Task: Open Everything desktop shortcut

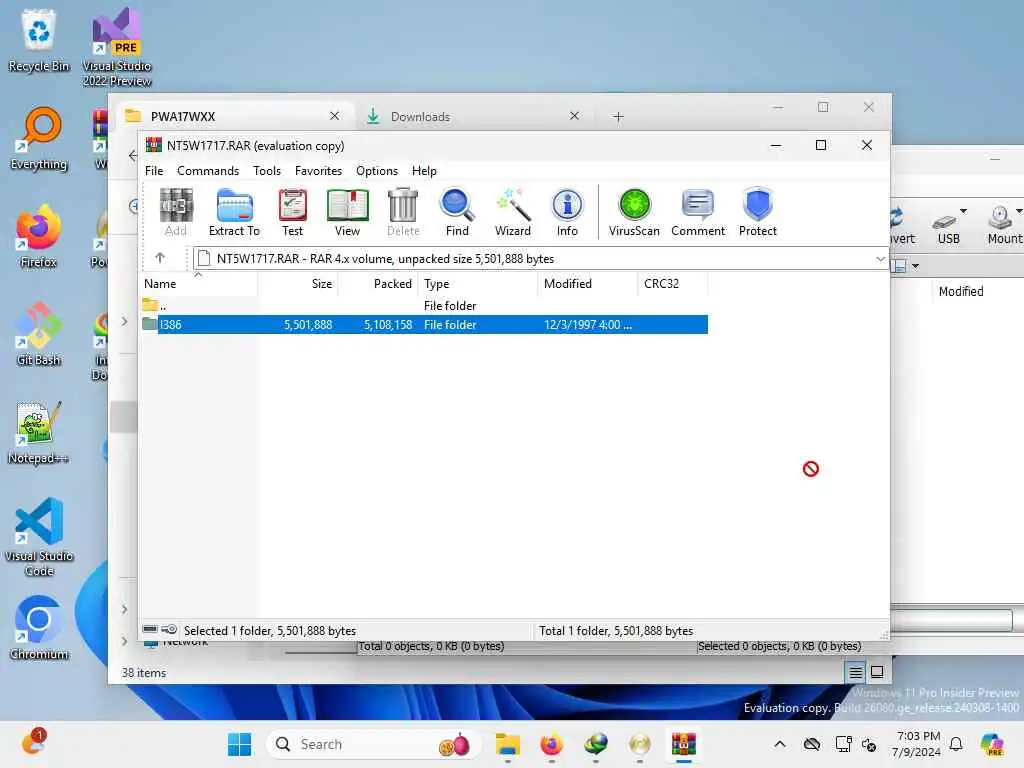Action: point(39,138)
